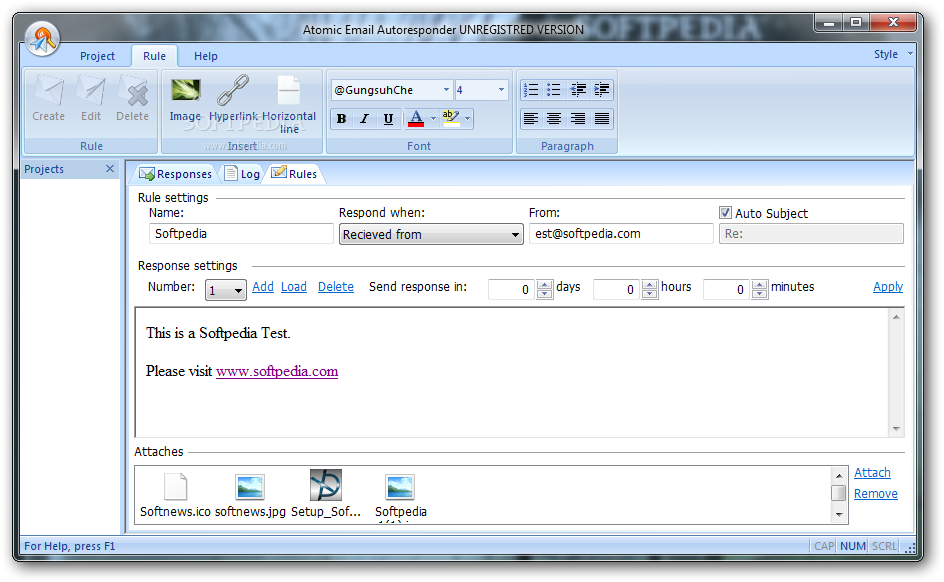The width and height of the screenshot is (944, 582).
Task: Open the Project ribbon tab
Action: (97, 56)
